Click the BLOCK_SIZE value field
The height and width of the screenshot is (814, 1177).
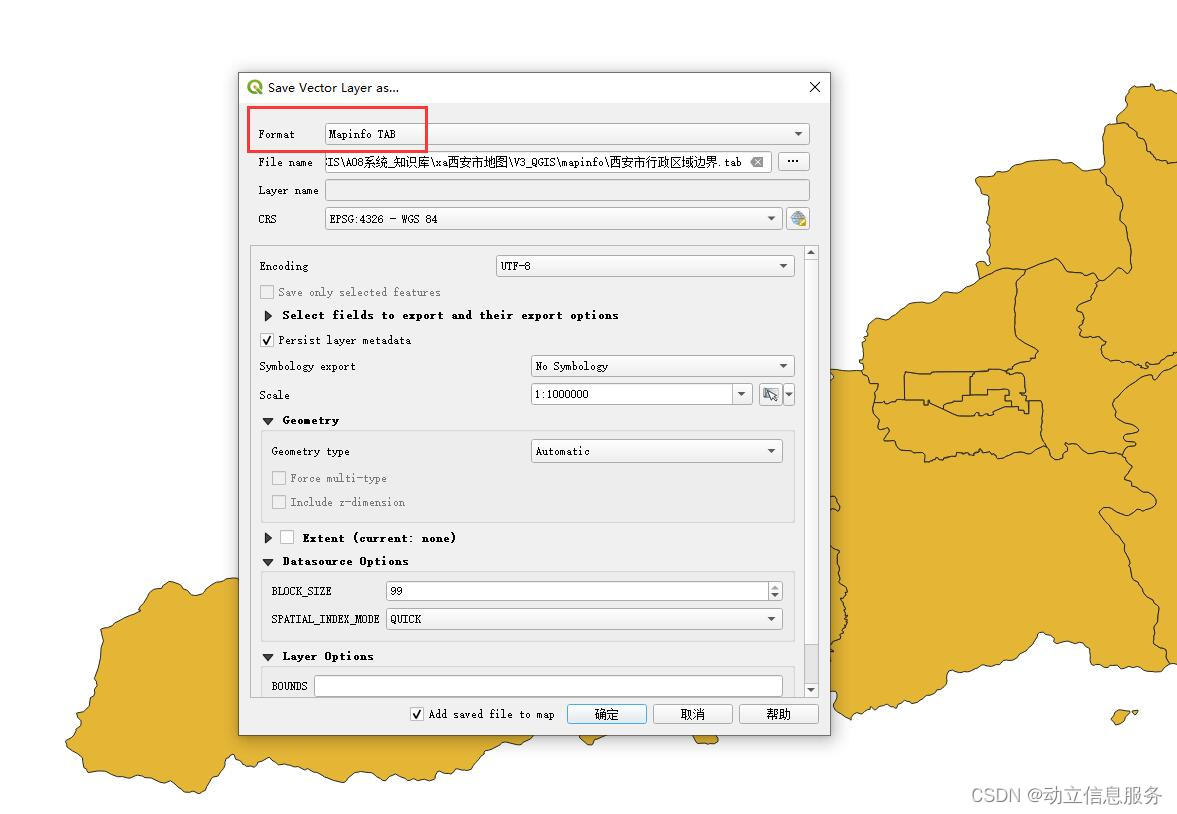click(x=576, y=591)
